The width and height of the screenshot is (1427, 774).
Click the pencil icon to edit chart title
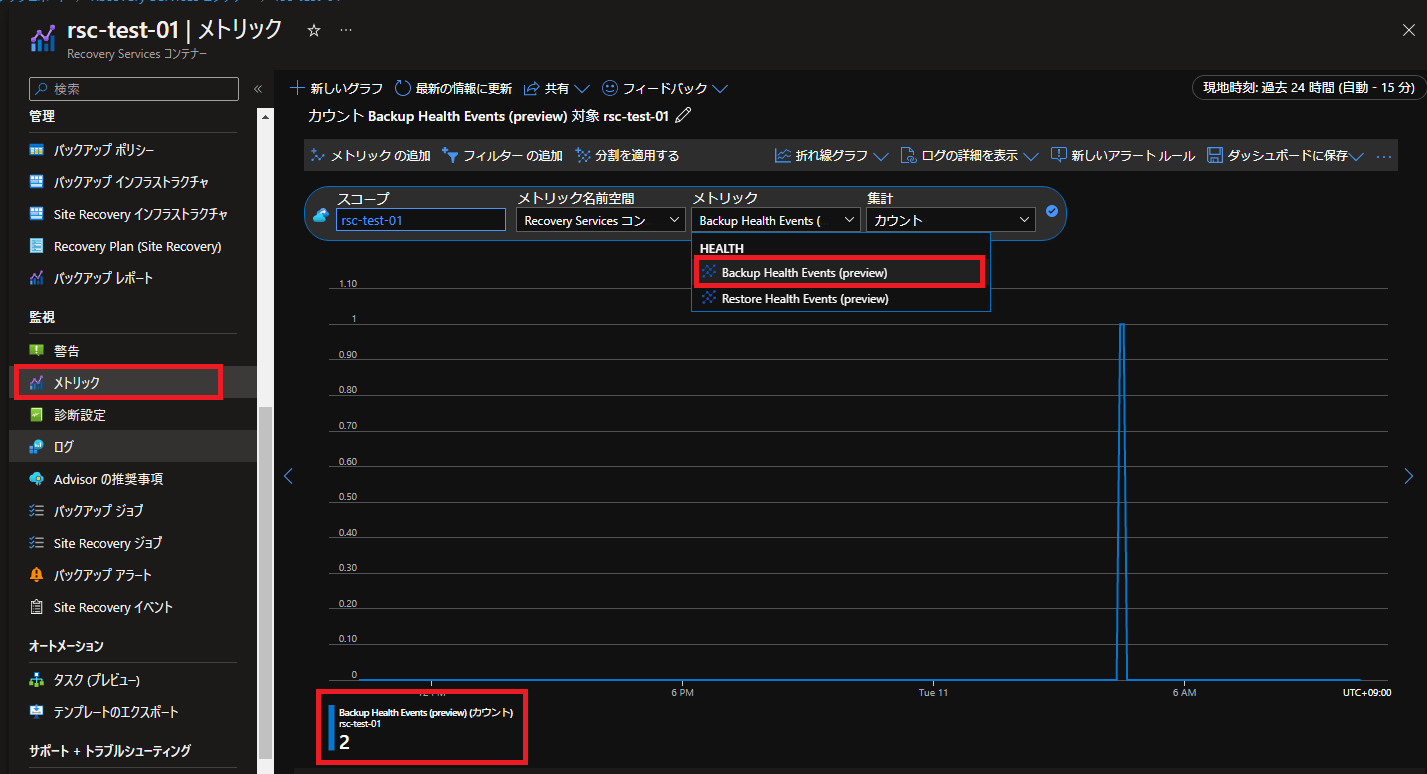[683, 116]
